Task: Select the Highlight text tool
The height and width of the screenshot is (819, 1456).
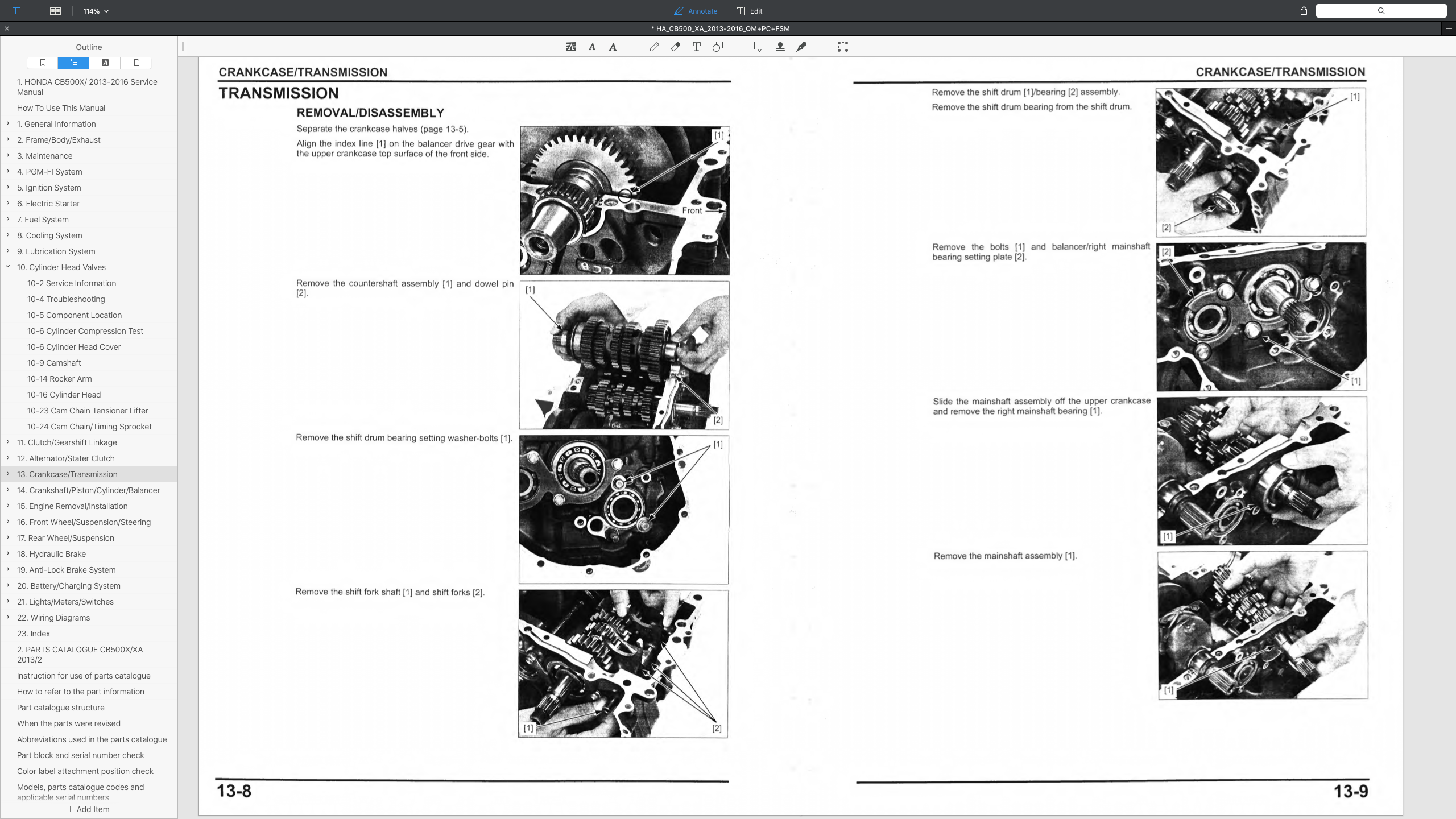Action: click(569, 47)
